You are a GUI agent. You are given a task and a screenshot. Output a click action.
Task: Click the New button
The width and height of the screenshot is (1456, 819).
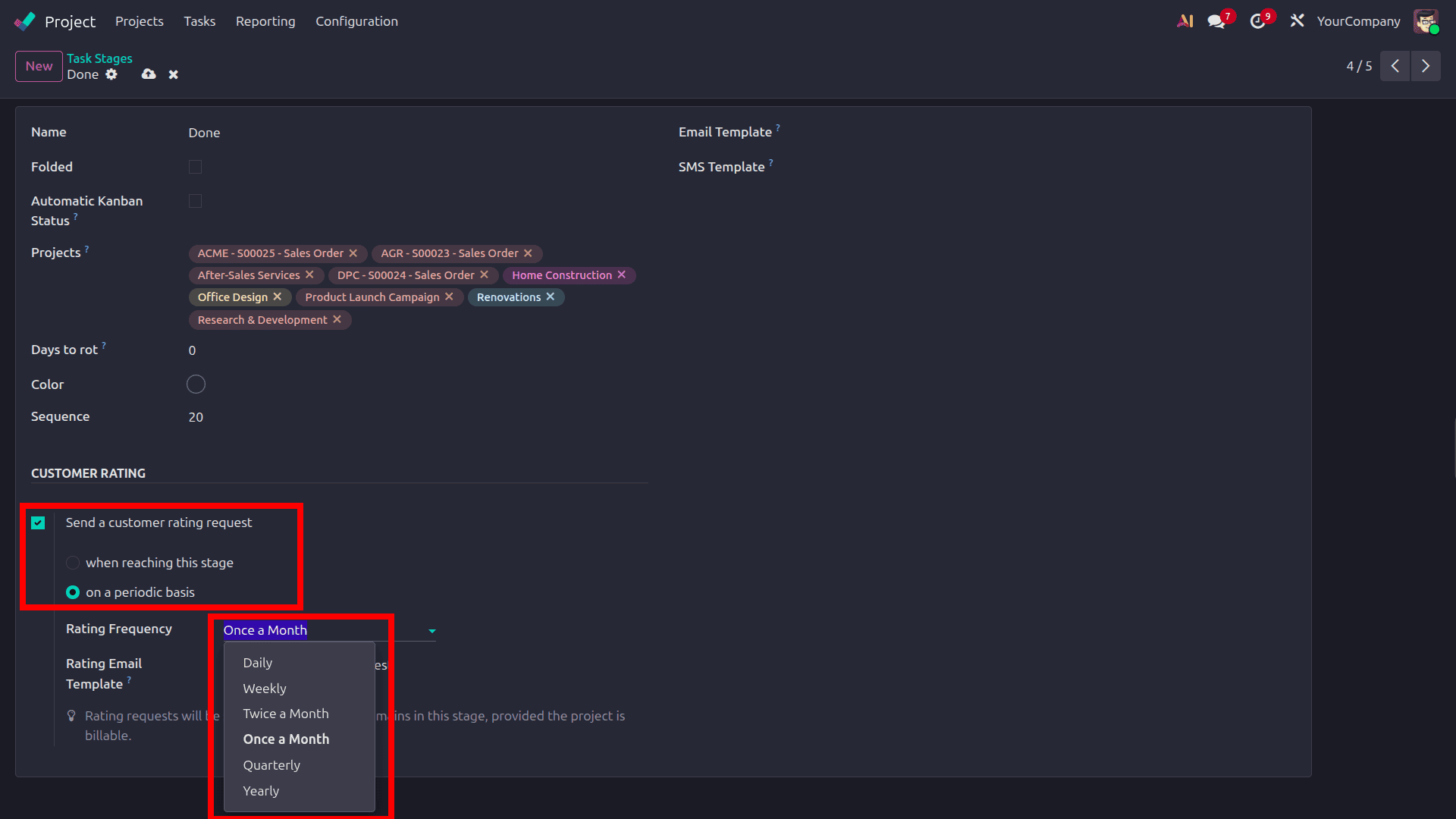[39, 66]
